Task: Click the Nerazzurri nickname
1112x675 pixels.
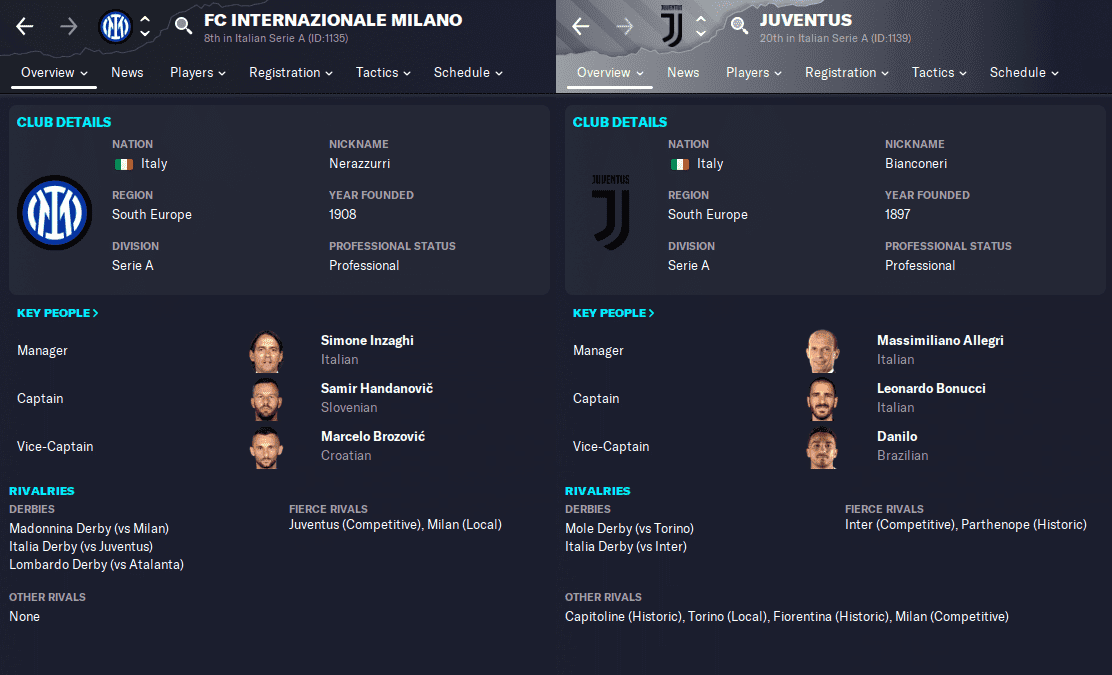Action: [x=360, y=164]
